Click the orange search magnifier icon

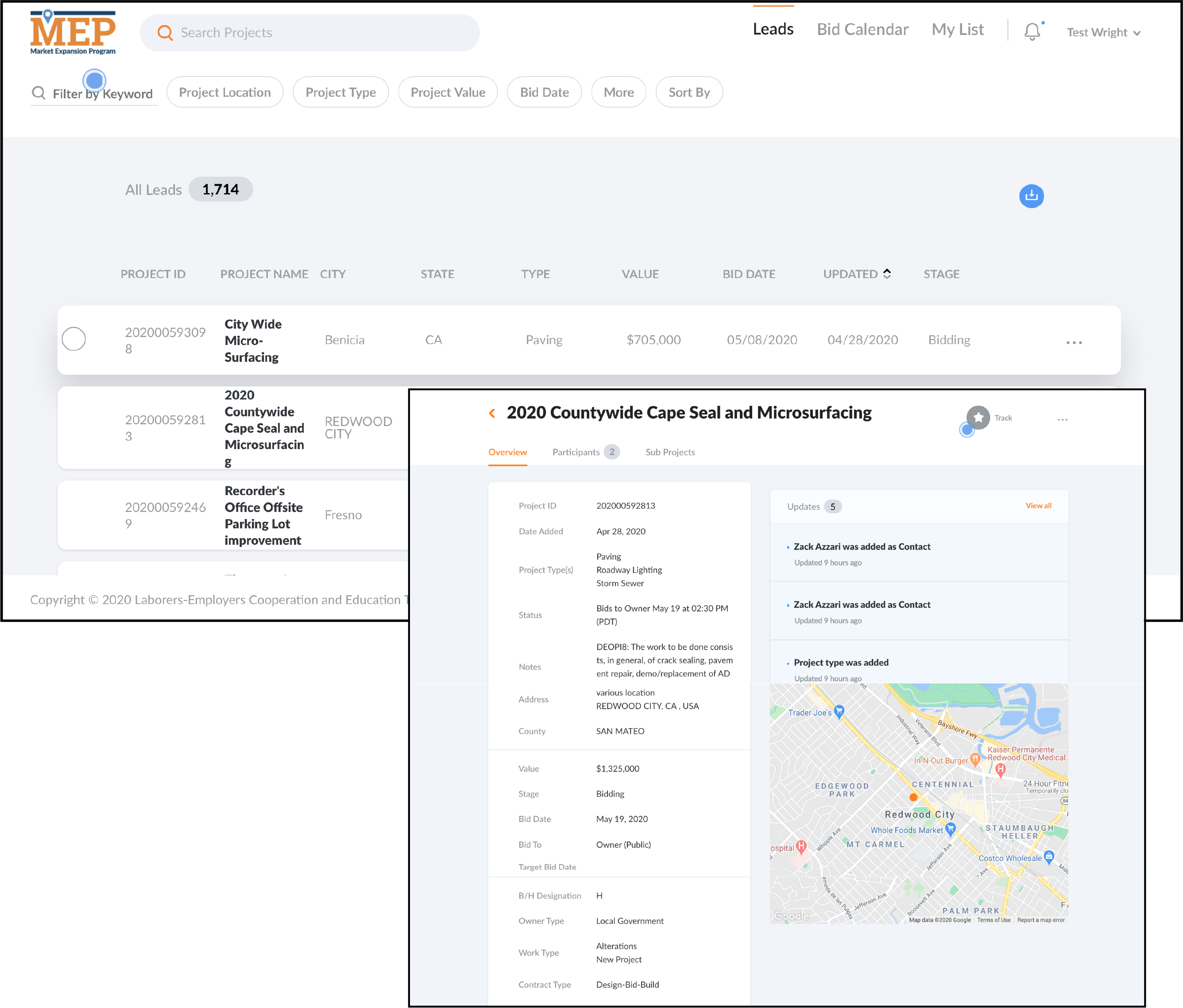point(165,33)
